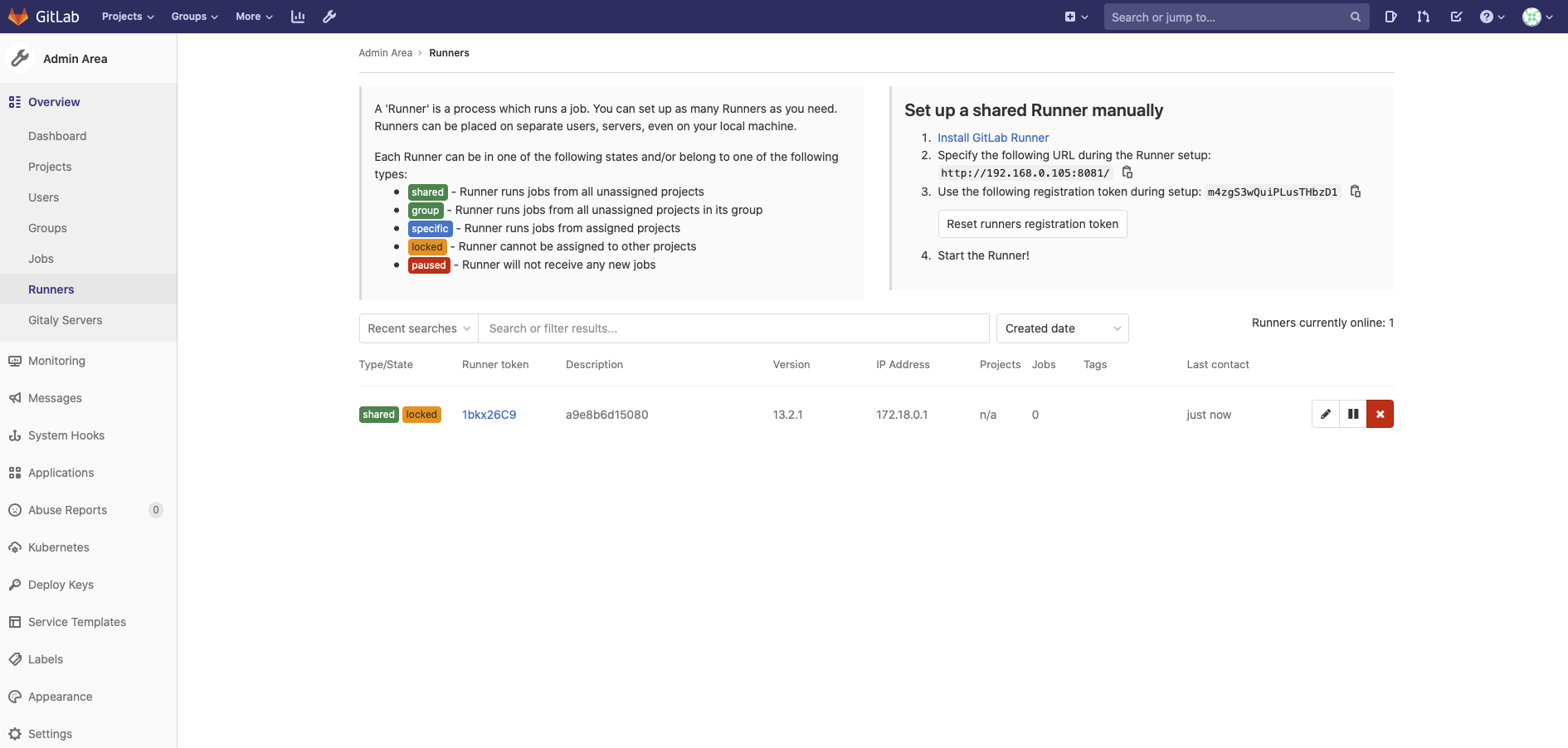The height and width of the screenshot is (748, 1568).
Task: Go to Dashboard in sidebar
Action: coord(57,136)
